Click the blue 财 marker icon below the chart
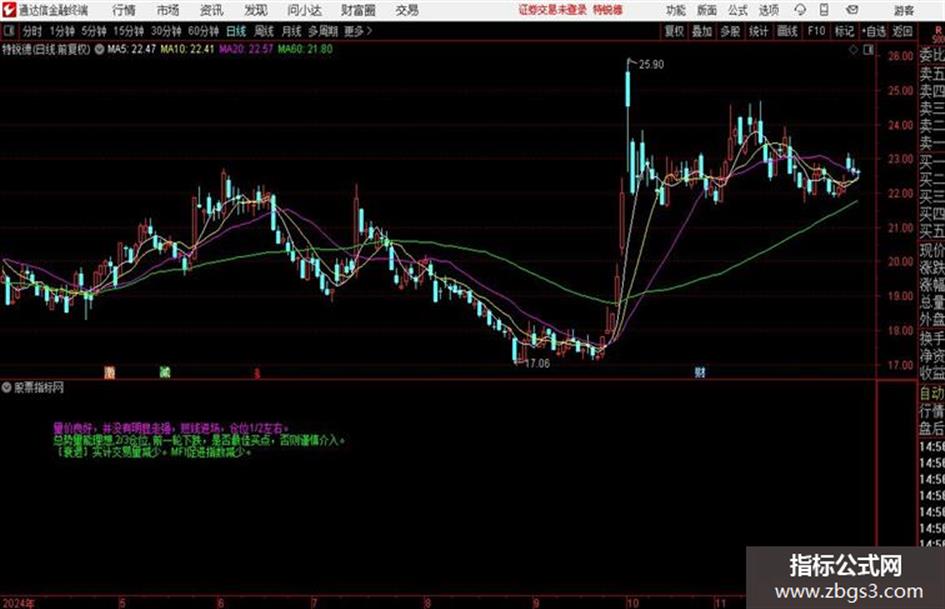The height and width of the screenshot is (609, 945). click(700, 372)
